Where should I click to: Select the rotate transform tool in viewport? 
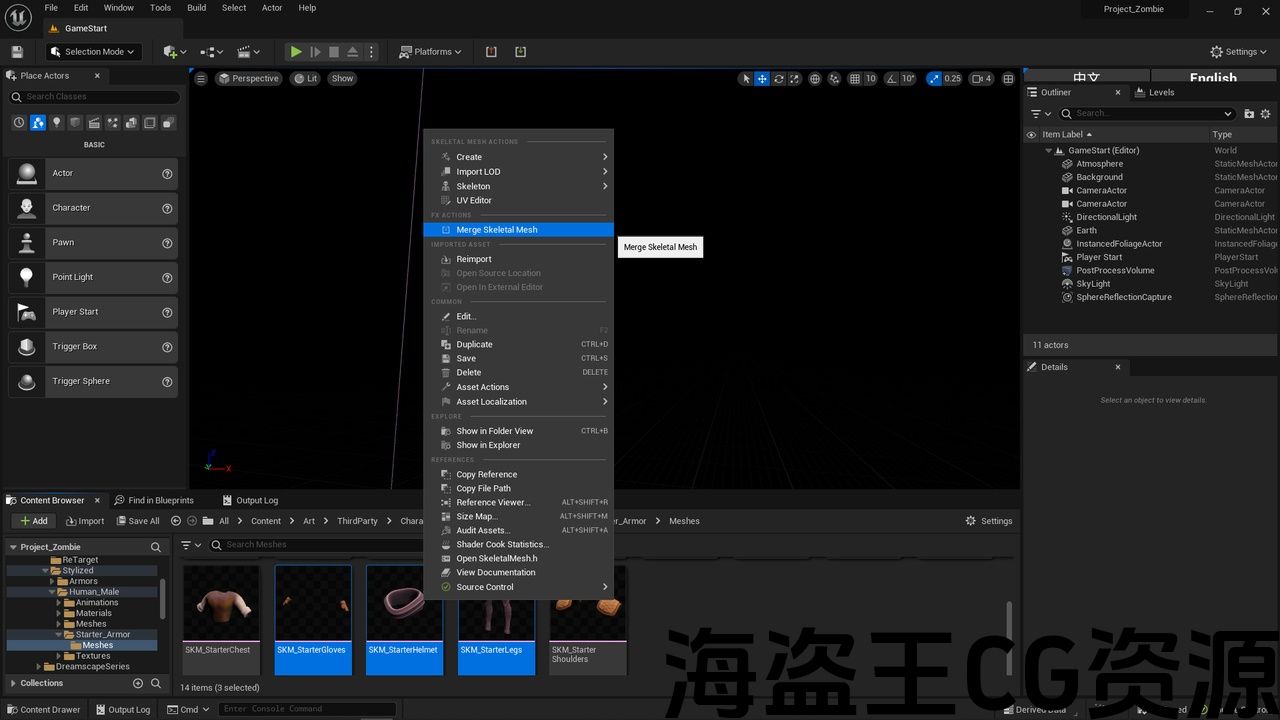(779, 79)
